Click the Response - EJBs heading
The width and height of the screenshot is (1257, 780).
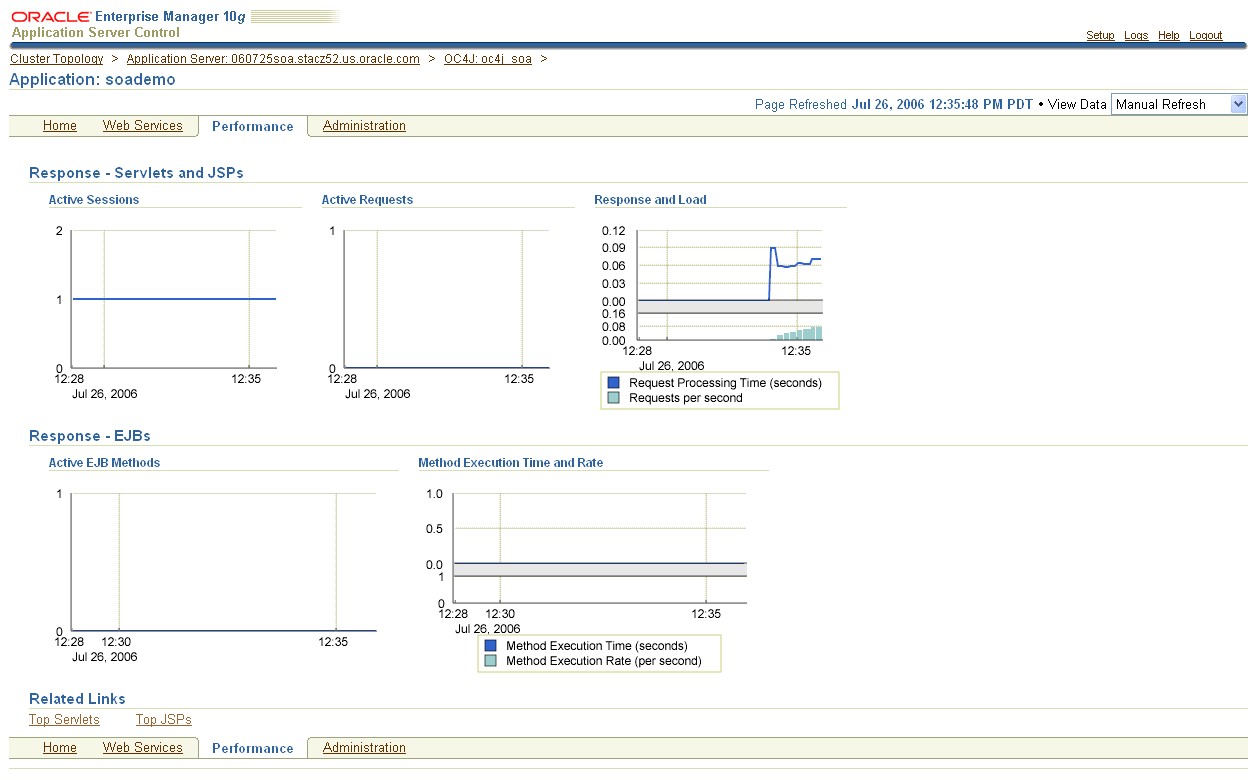(x=90, y=436)
